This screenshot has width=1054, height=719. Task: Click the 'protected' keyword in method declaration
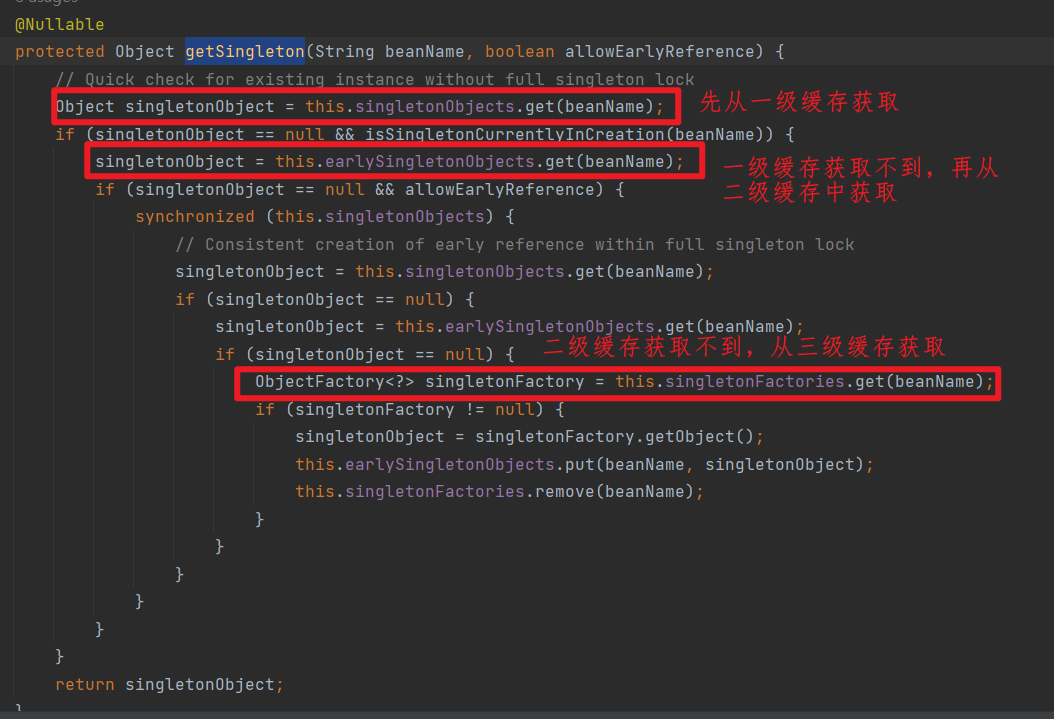coord(60,52)
